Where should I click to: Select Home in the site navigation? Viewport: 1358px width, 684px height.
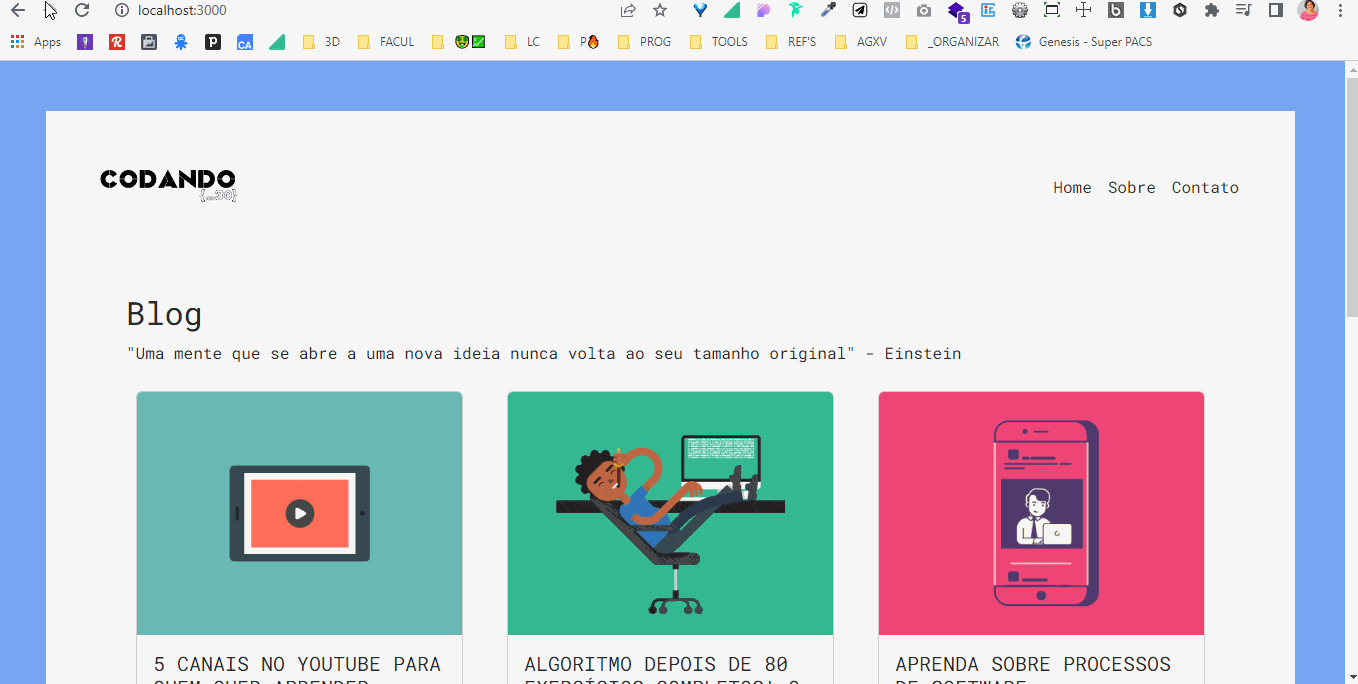(x=1072, y=187)
